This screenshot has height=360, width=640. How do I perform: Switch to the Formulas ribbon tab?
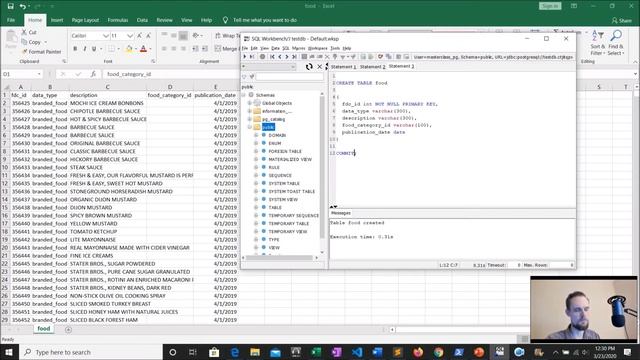tap(118, 20)
